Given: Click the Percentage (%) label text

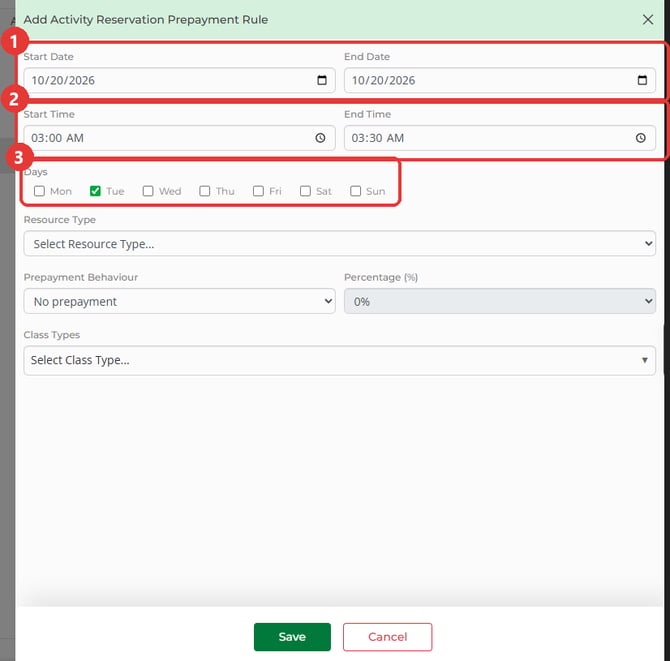Looking at the screenshot, I should point(381,277).
